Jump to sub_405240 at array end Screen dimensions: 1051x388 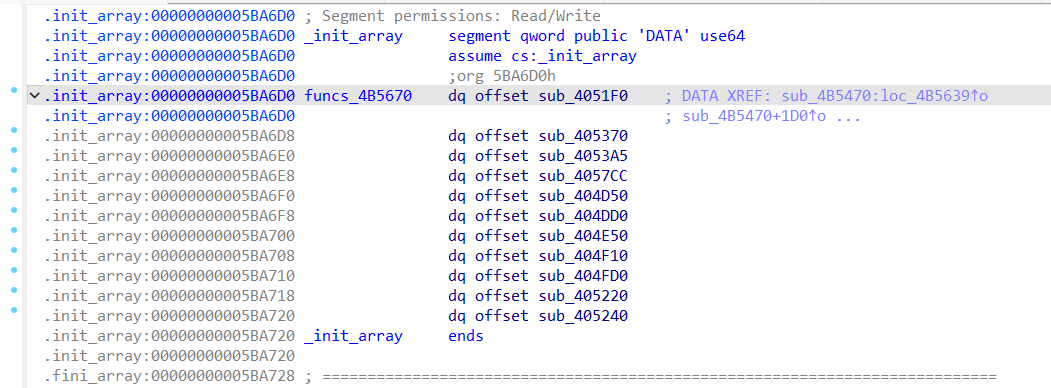coord(583,315)
